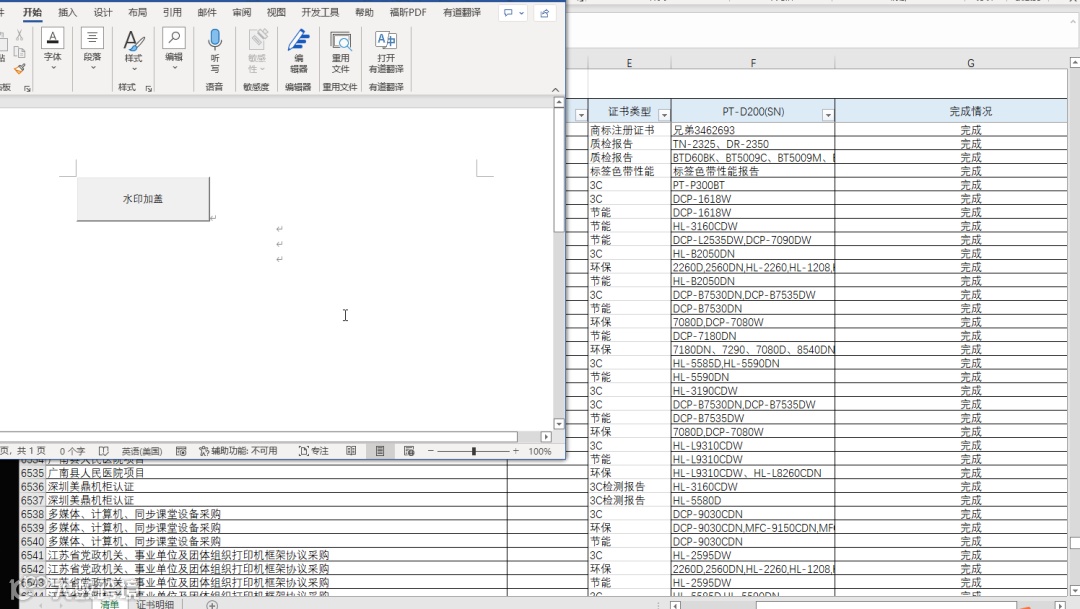Screen dimensions: 1080x609
Task: Click the Share icon in Word title area
Action: click(x=545, y=12)
